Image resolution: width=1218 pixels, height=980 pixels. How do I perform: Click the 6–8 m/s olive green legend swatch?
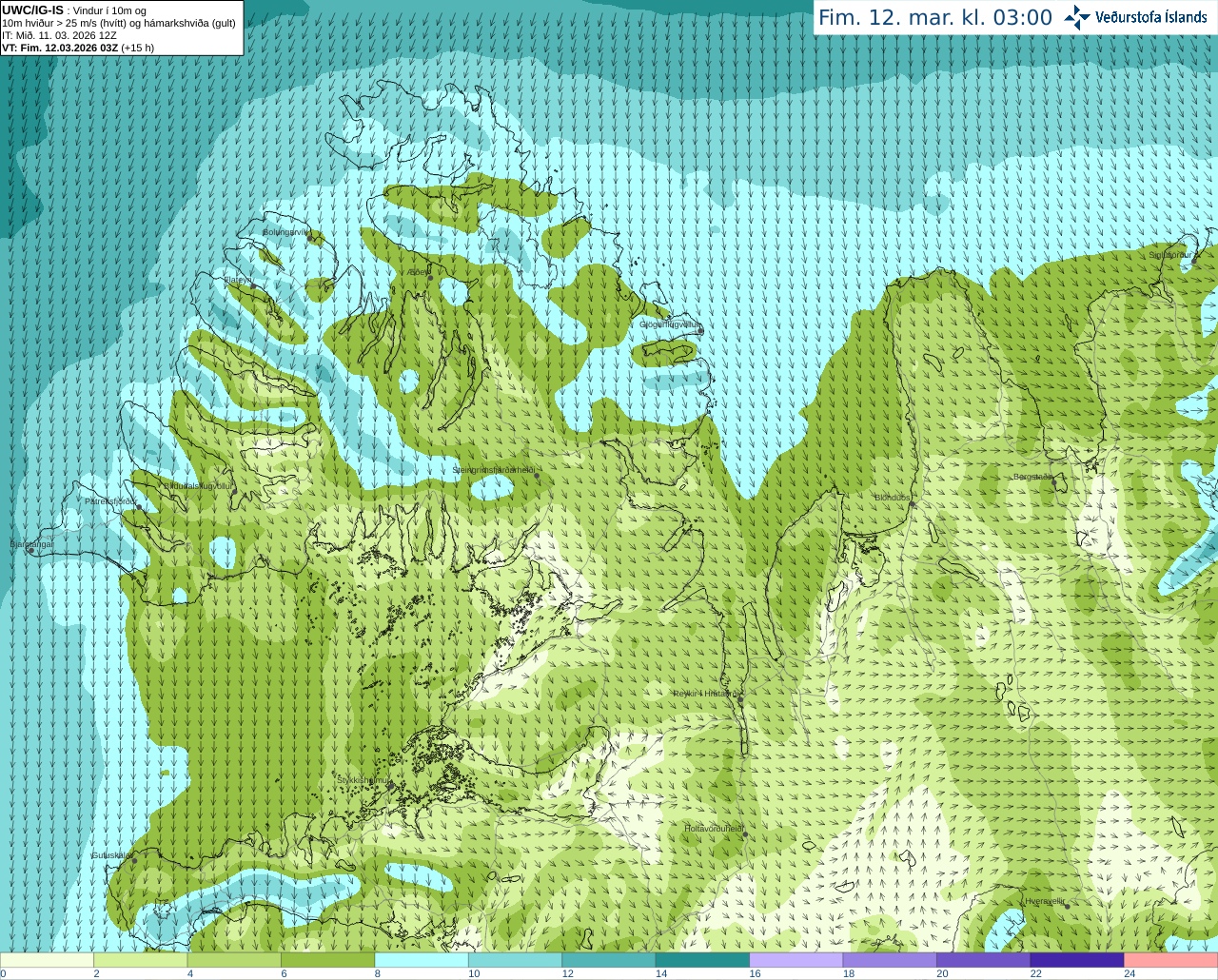(x=328, y=960)
